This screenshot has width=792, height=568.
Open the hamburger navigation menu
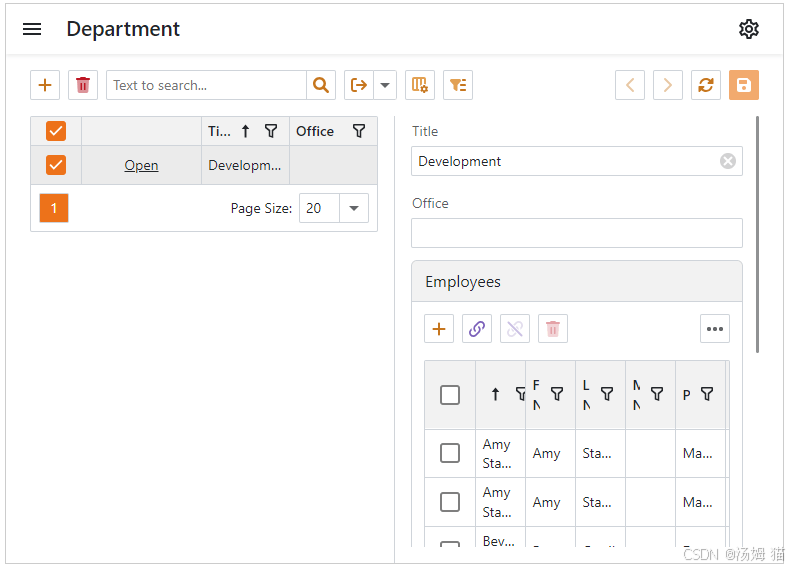click(32, 29)
